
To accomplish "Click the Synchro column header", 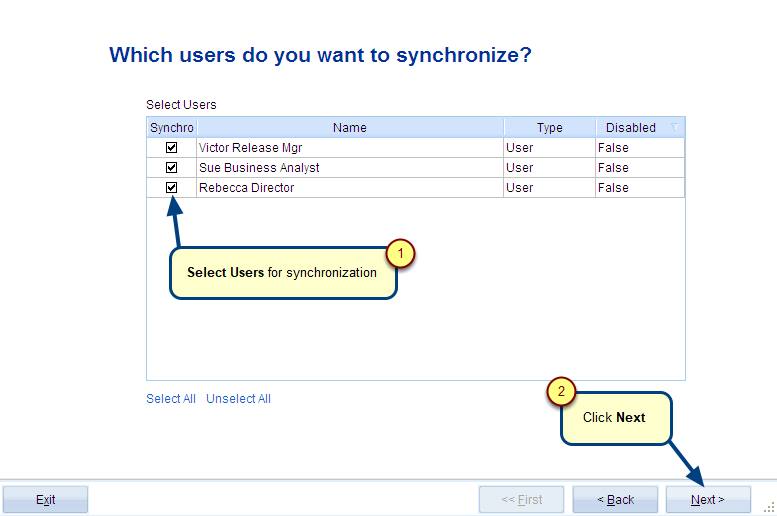I will pos(171,127).
